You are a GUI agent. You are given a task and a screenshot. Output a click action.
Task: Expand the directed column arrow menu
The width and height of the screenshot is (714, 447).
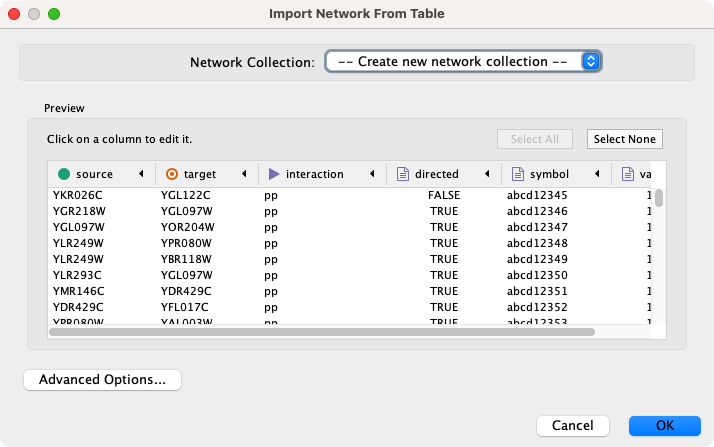[487, 174]
